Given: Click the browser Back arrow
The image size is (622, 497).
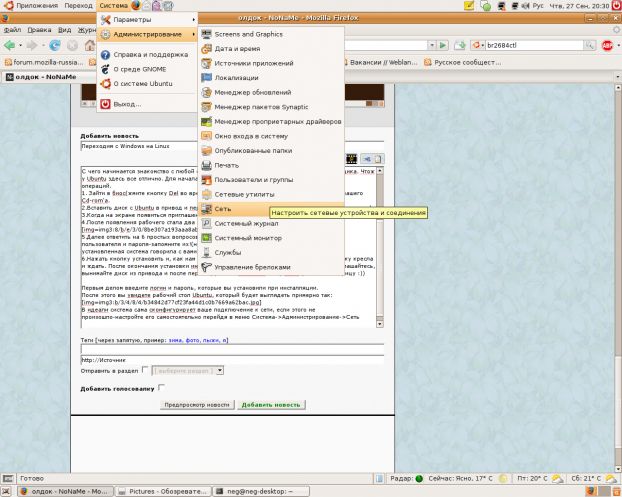Looking at the screenshot, I should pyautogui.click(x=9, y=45).
